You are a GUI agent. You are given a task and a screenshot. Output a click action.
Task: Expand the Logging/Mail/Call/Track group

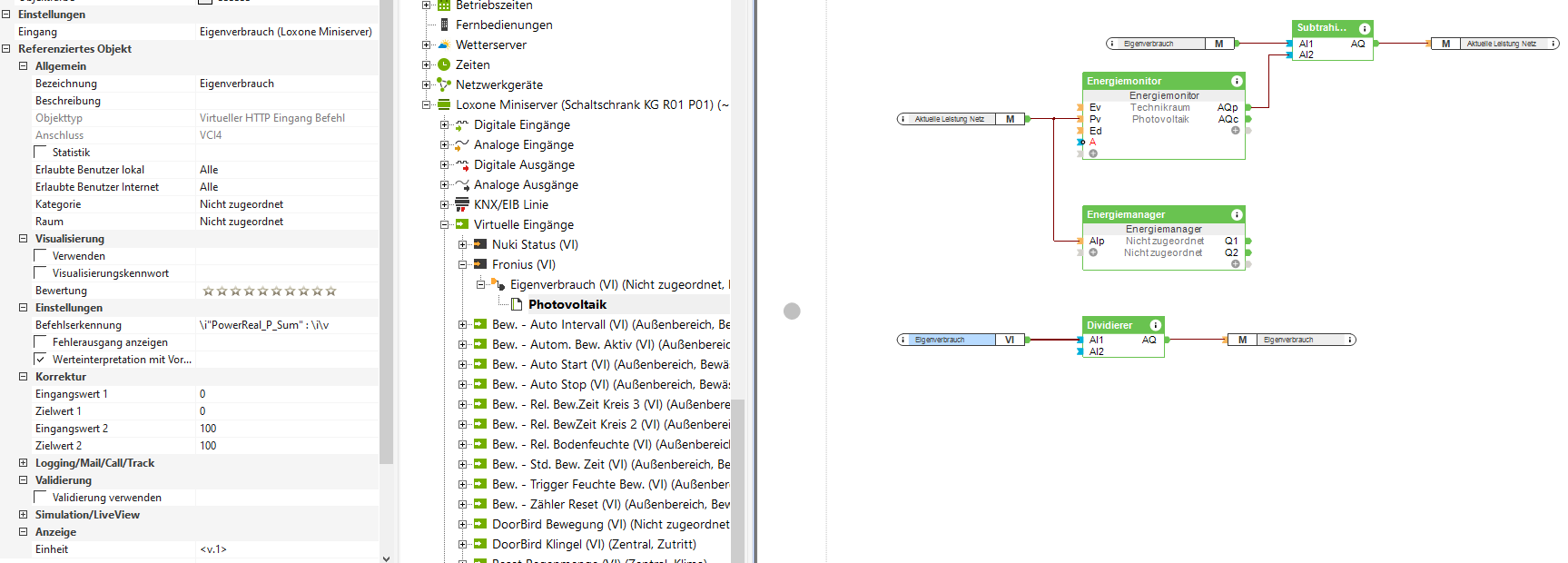[x=24, y=463]
